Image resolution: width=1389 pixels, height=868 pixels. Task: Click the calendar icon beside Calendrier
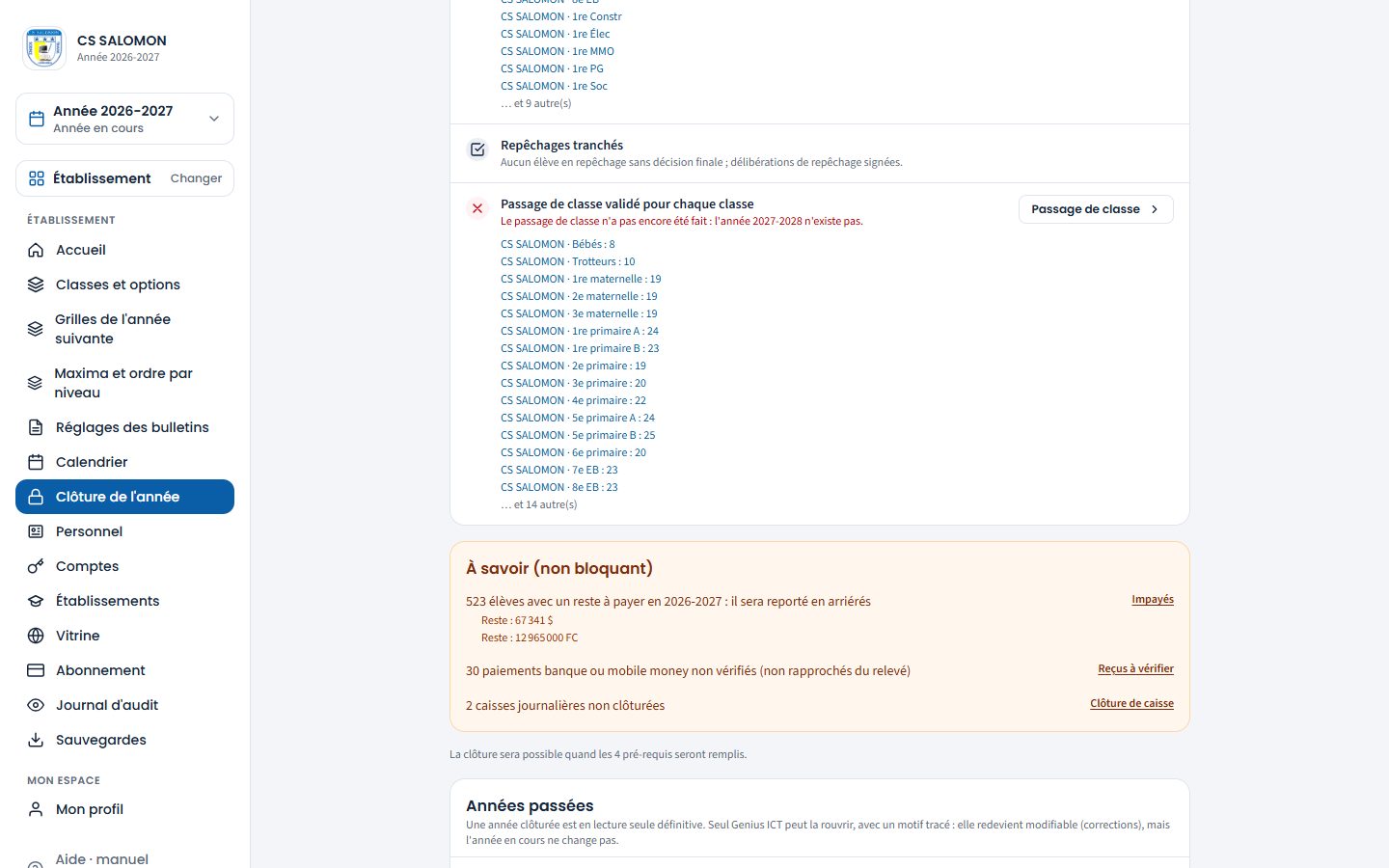(x=36, y=462)
